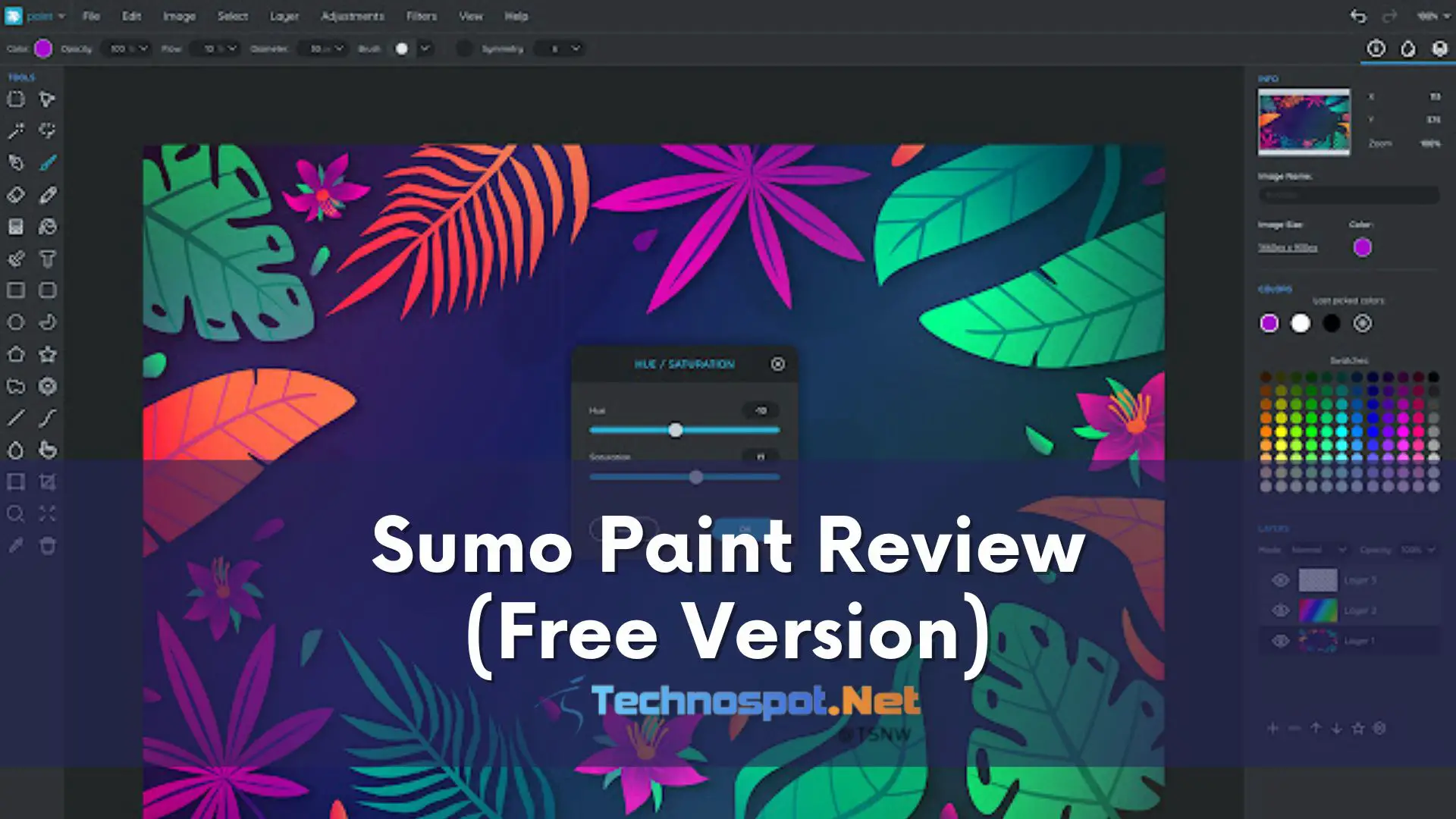This screenshot has height=819, width=1456.
Task: Click the layer effects star icon
Action: (x=1358, y=728)
